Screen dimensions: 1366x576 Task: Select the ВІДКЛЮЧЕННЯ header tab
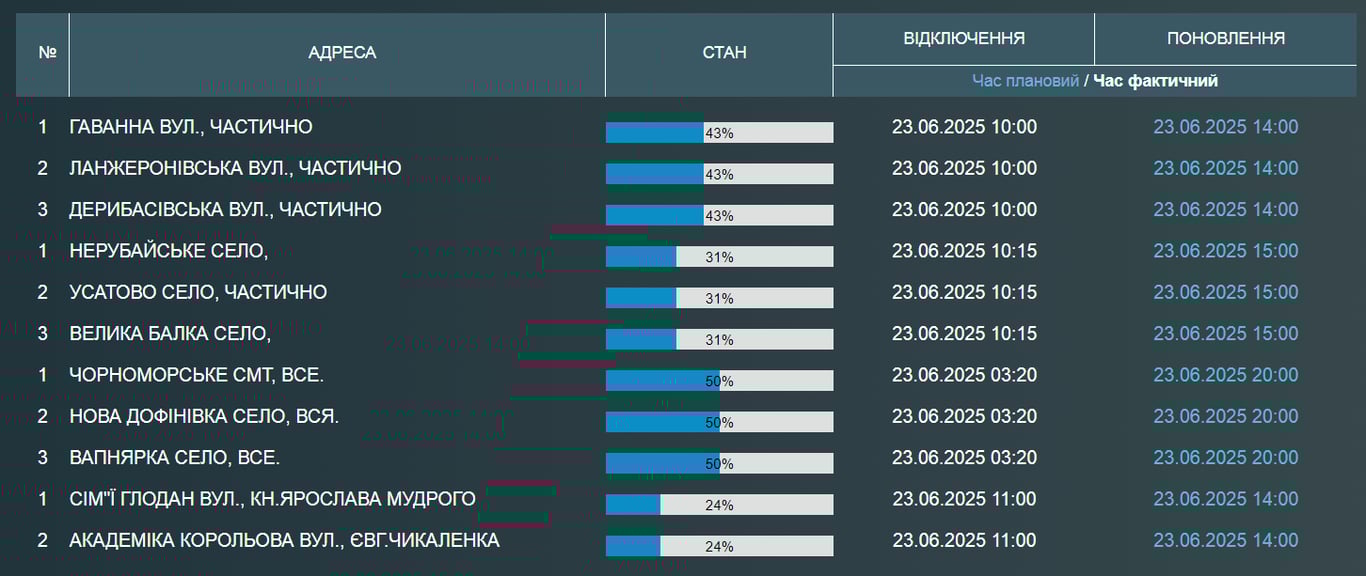(x=963, y=38)
